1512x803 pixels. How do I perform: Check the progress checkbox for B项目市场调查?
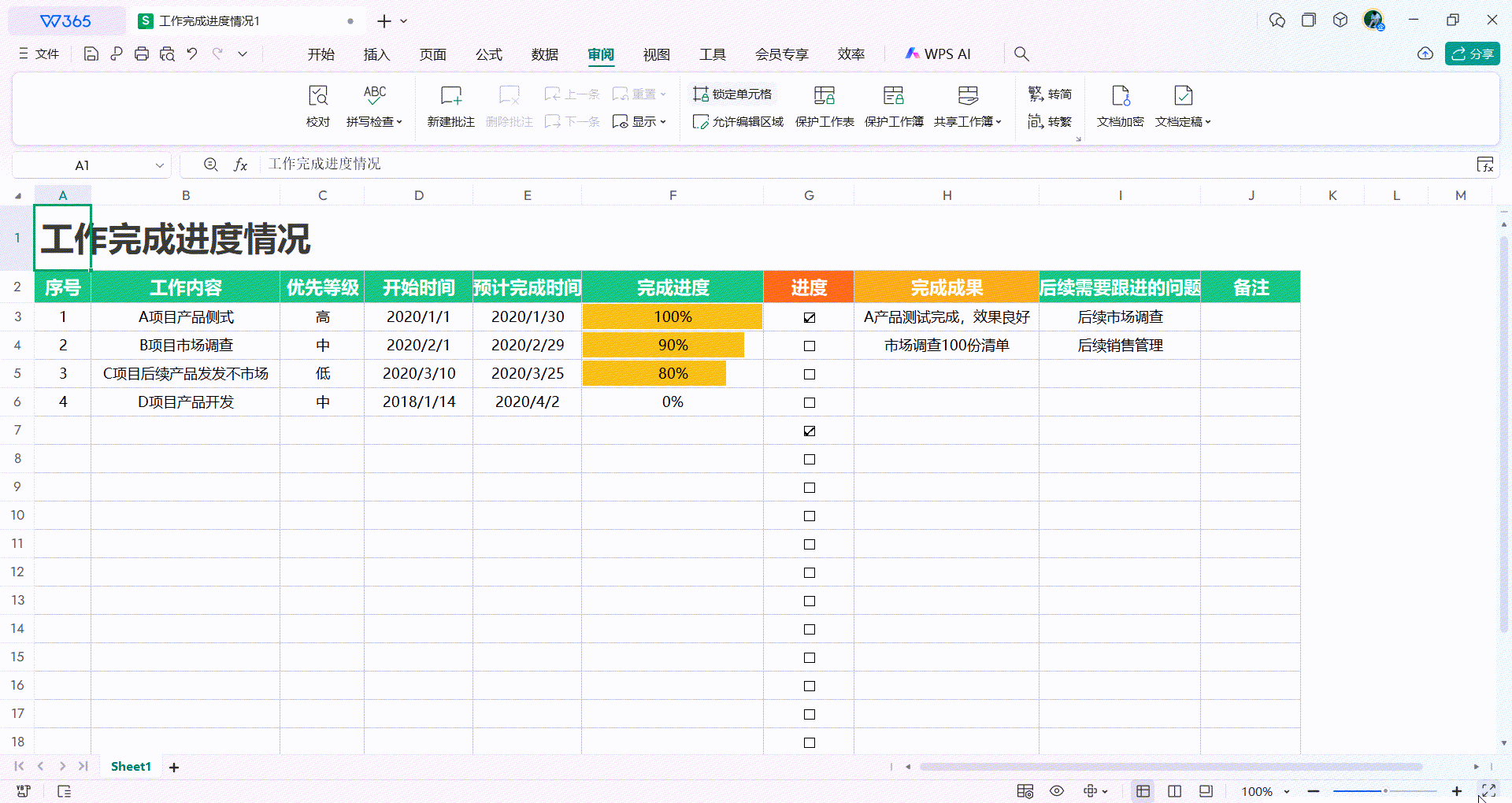coord(809,346)
